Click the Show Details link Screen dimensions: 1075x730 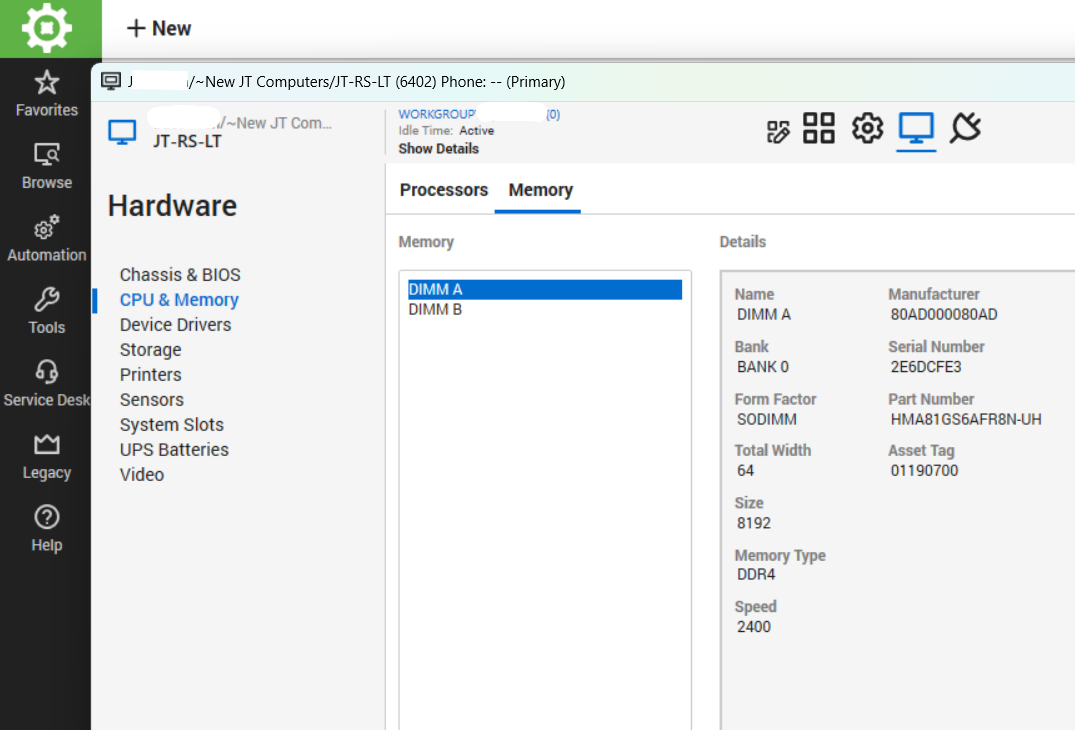pos(438,149)
